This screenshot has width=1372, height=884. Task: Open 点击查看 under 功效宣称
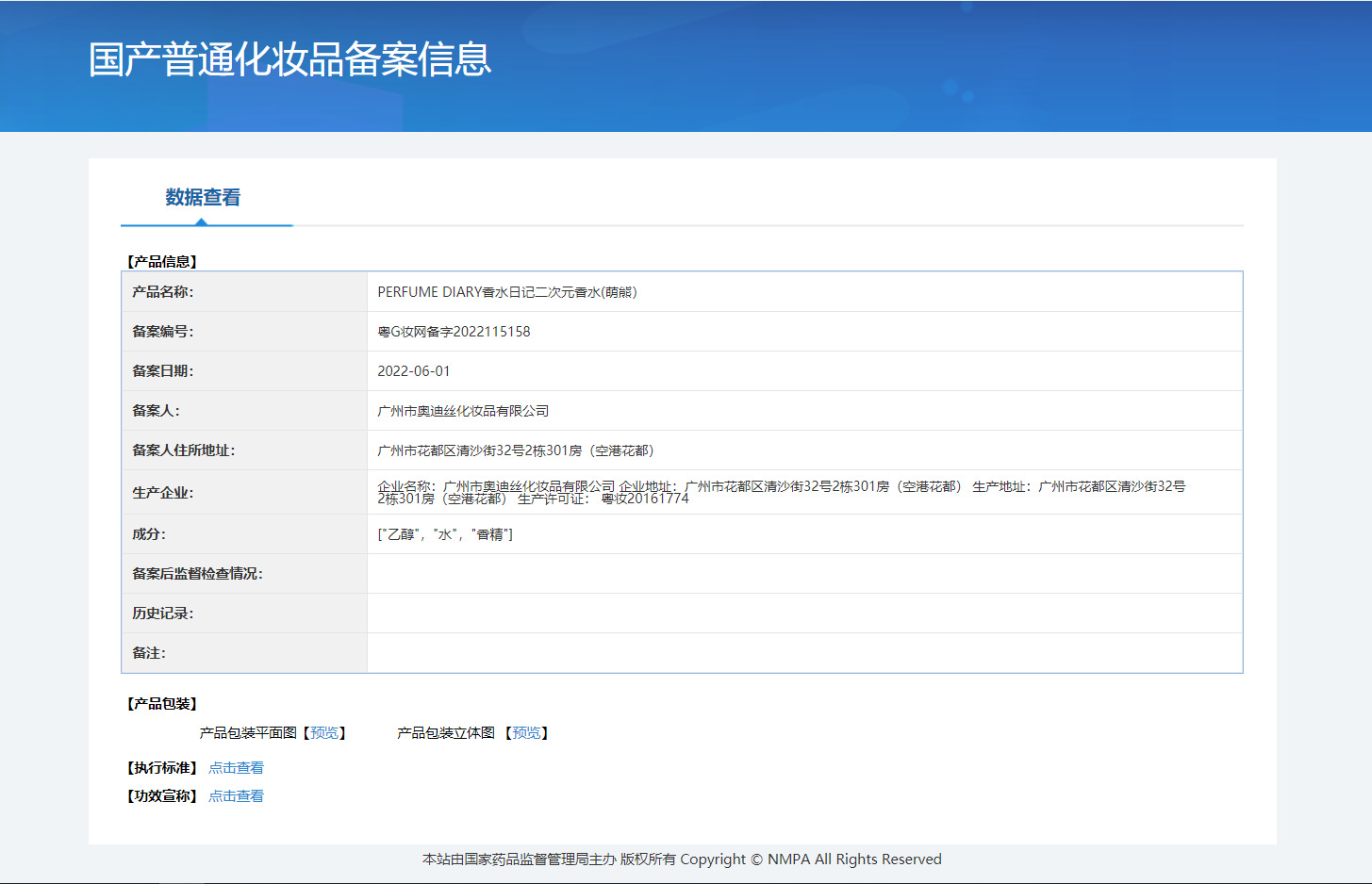tap(235, 796)
